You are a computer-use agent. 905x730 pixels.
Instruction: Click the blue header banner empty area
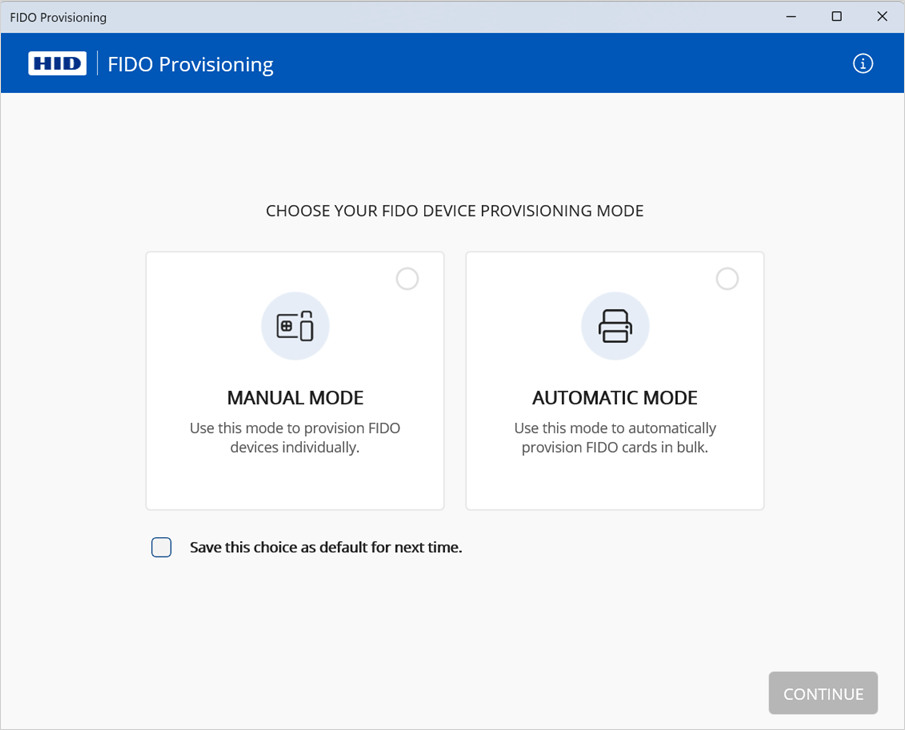click(560, 64)
